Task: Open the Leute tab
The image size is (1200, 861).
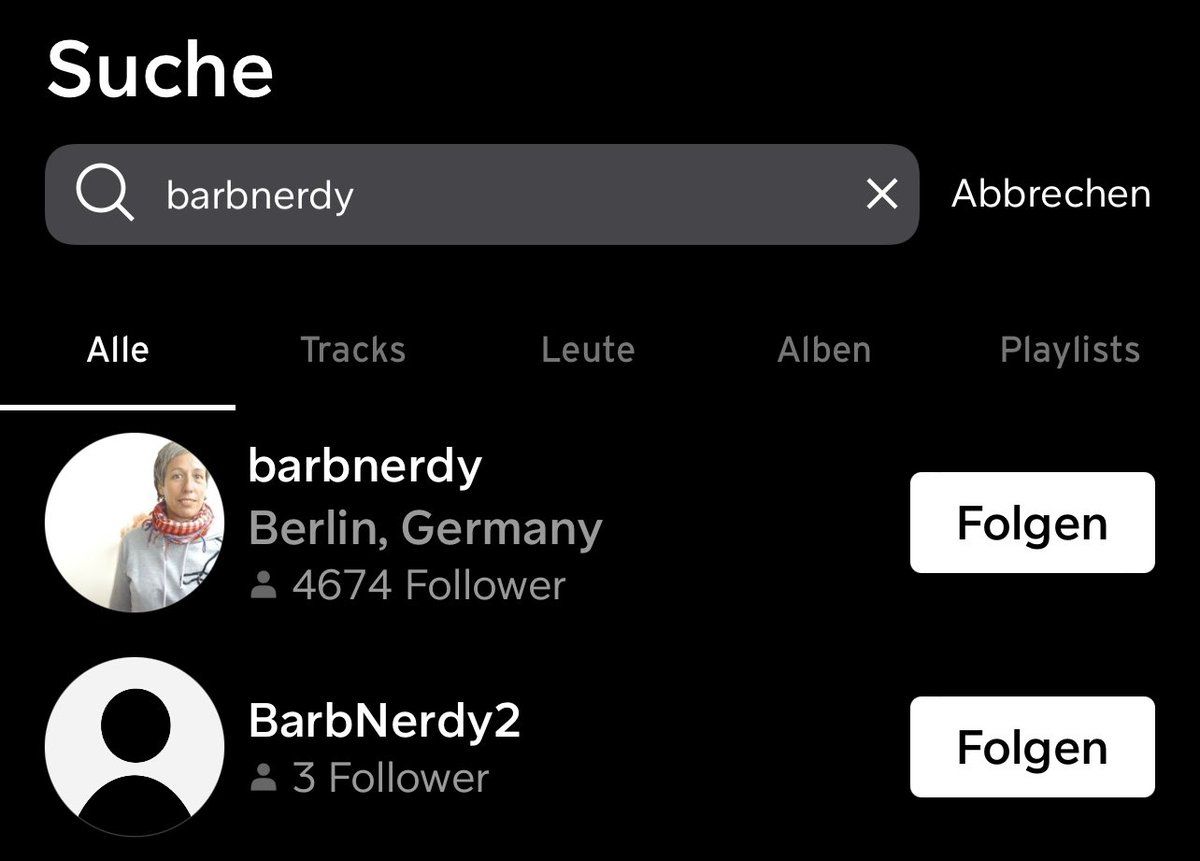Action: (x=588, y=351)
